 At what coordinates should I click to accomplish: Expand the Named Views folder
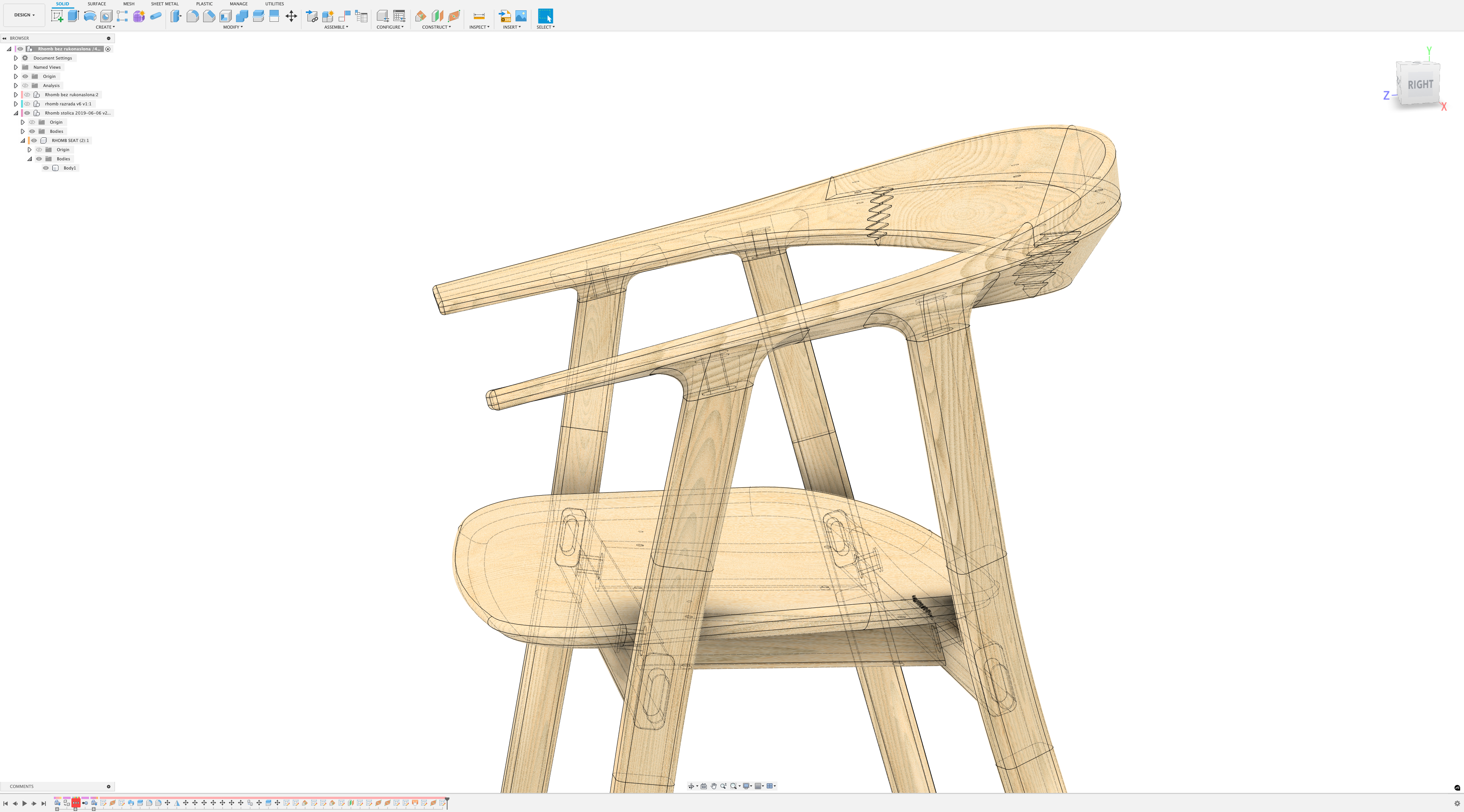tap(16, 67)
